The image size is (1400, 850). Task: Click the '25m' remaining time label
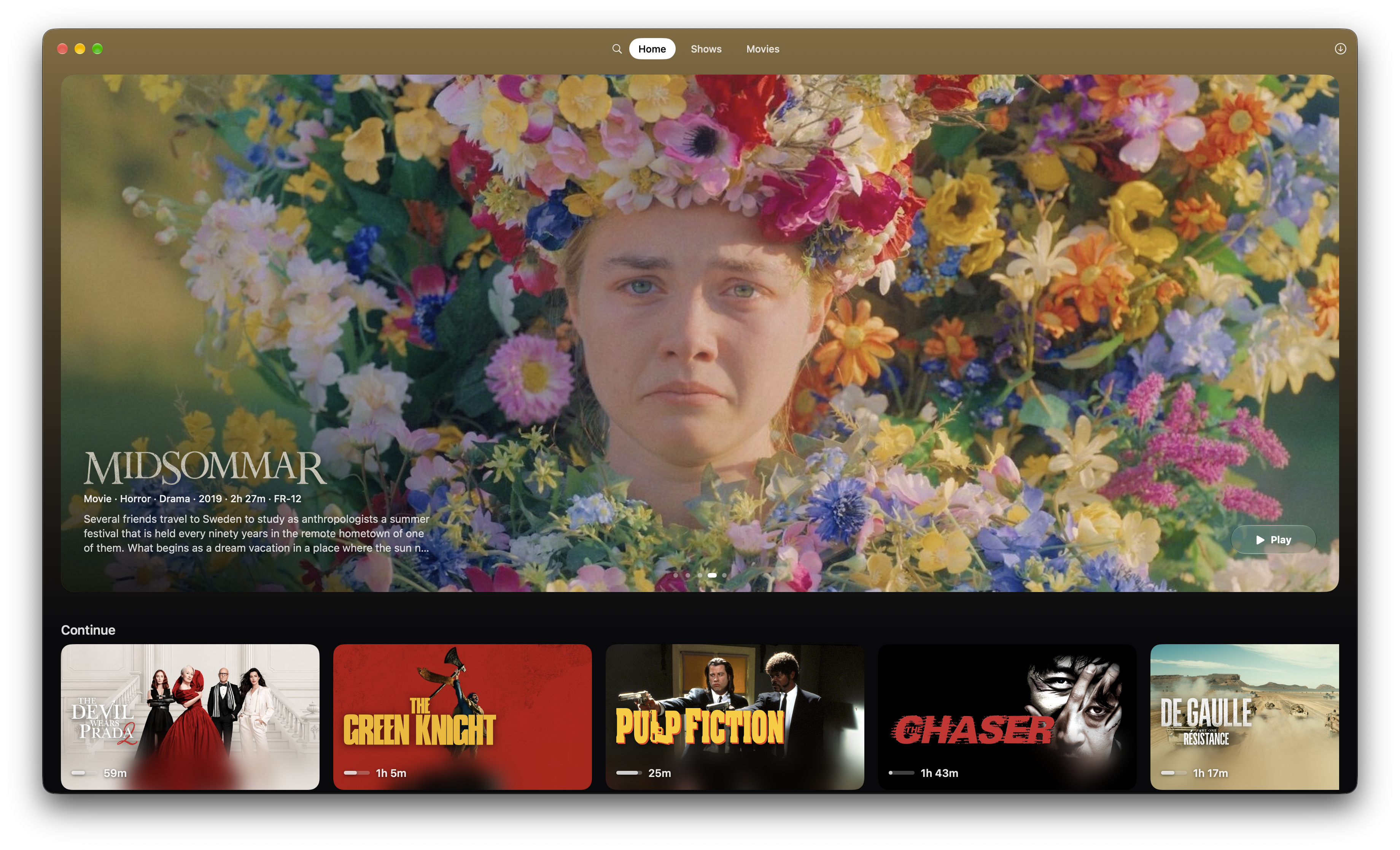pyautogui.click(x=659, y=773)
